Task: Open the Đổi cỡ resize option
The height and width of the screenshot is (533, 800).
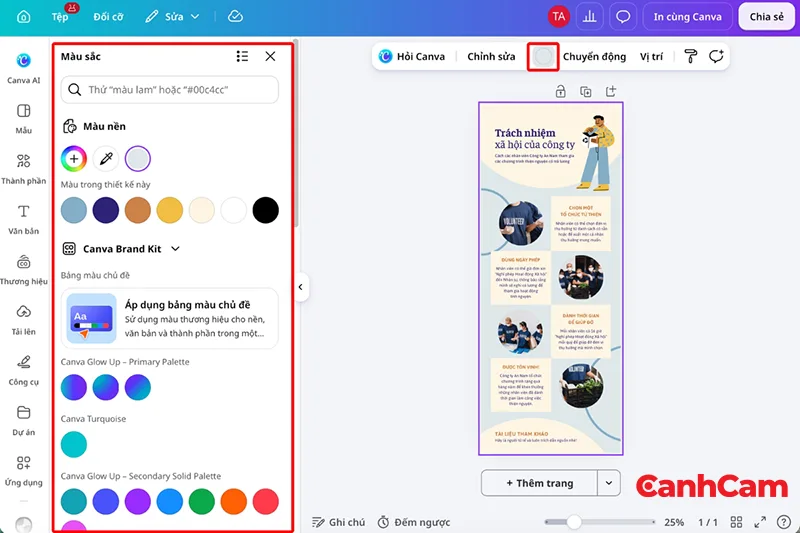Action: pos(108,17)
